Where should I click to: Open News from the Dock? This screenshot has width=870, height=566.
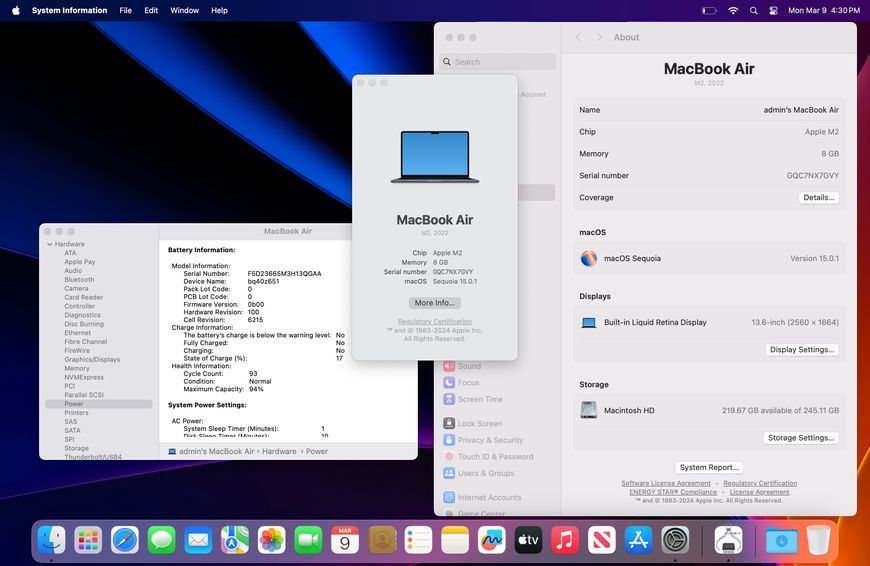tap(601, 539)
